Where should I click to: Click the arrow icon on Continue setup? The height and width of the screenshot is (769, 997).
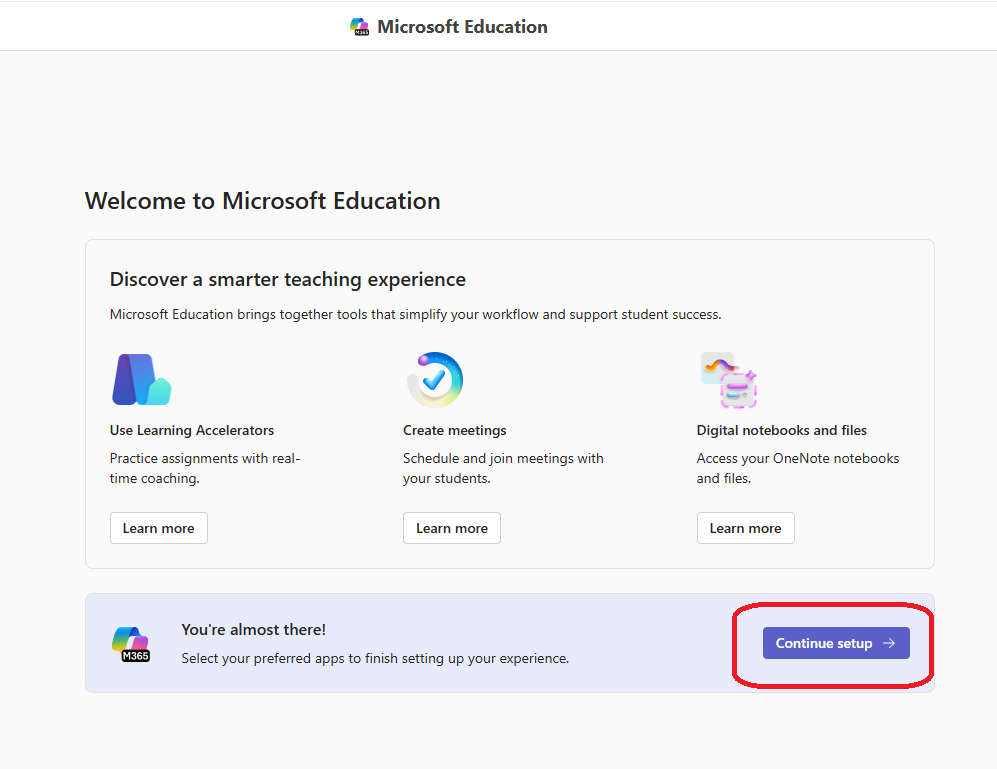[x=889, y=643]
